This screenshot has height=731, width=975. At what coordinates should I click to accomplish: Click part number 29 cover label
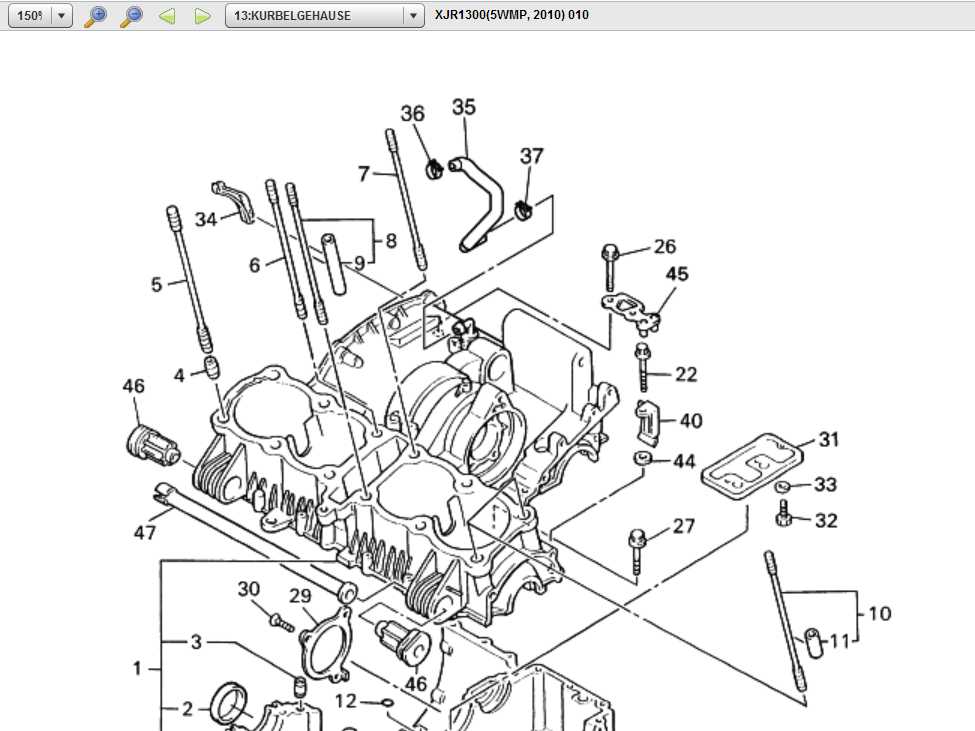tap(300, 596)
